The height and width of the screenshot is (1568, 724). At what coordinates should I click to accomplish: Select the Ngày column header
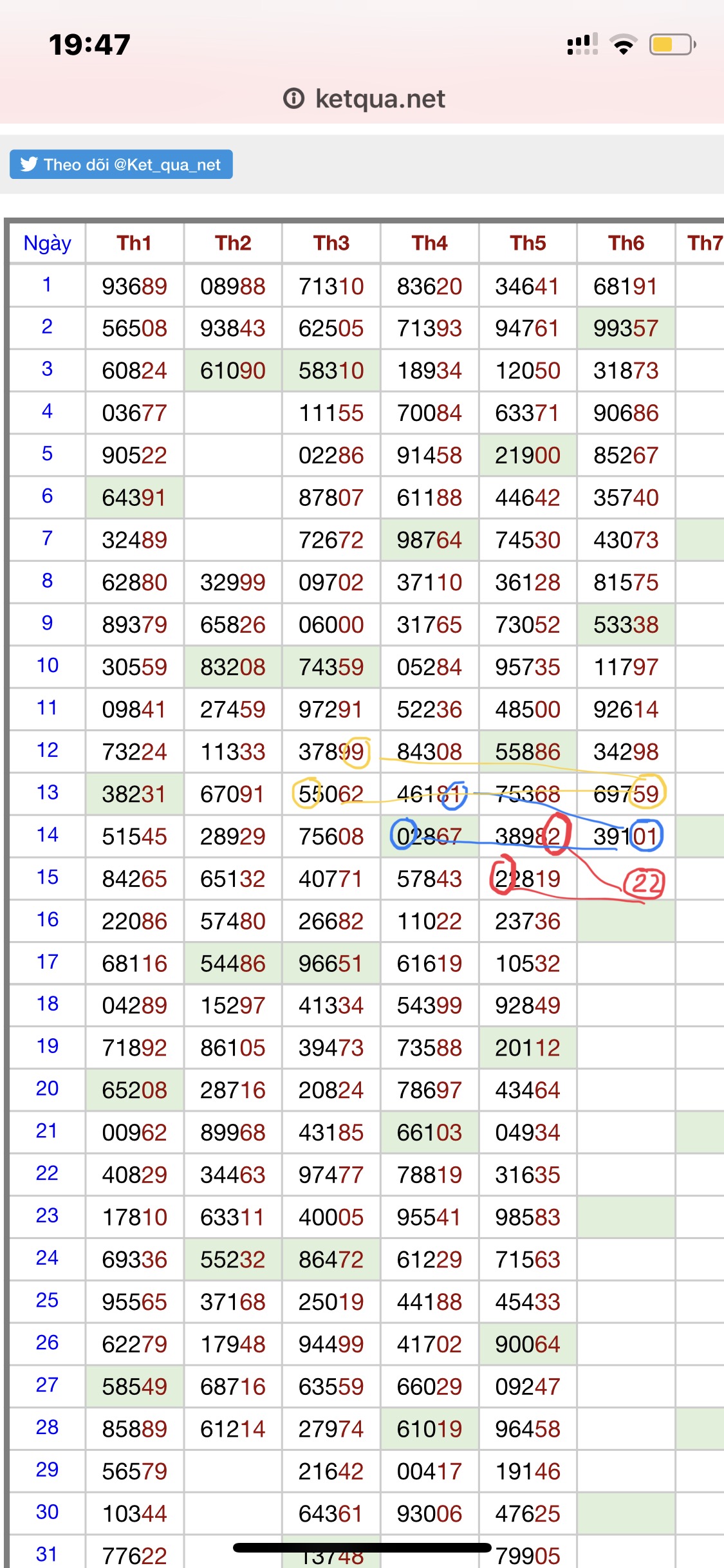[x=47, y=243]
